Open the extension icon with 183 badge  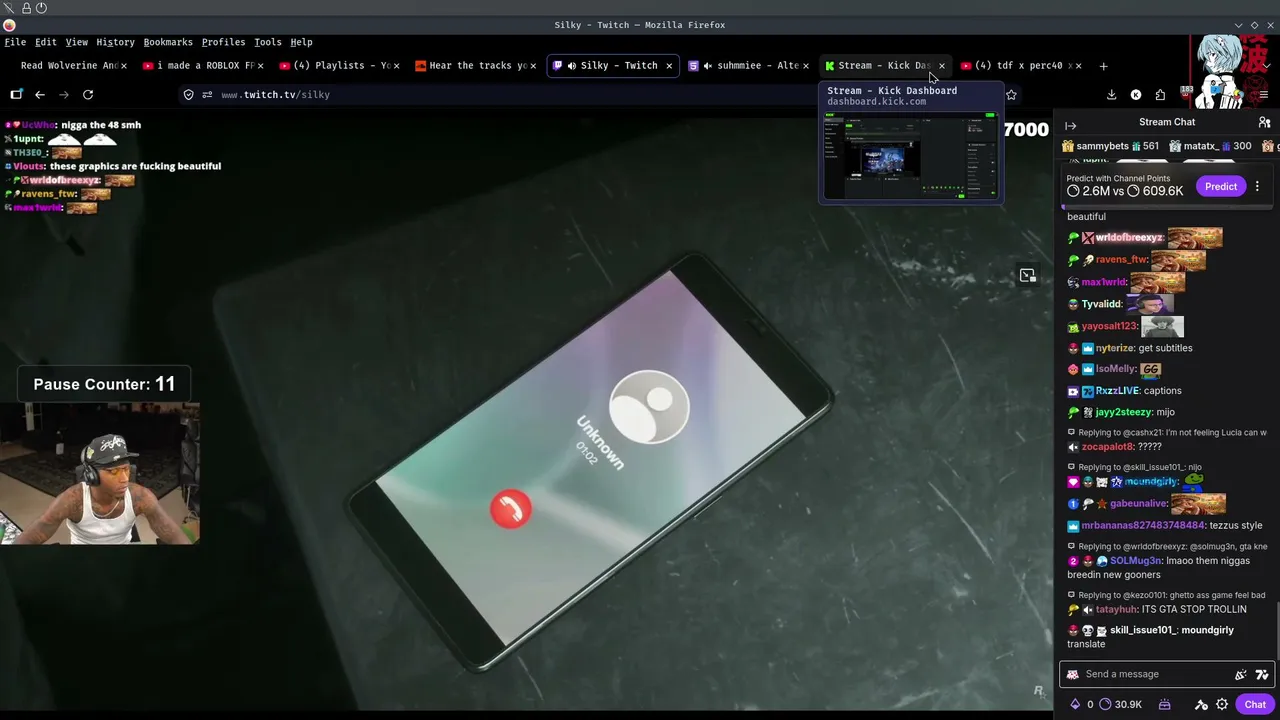click(x=1186, y=93)
